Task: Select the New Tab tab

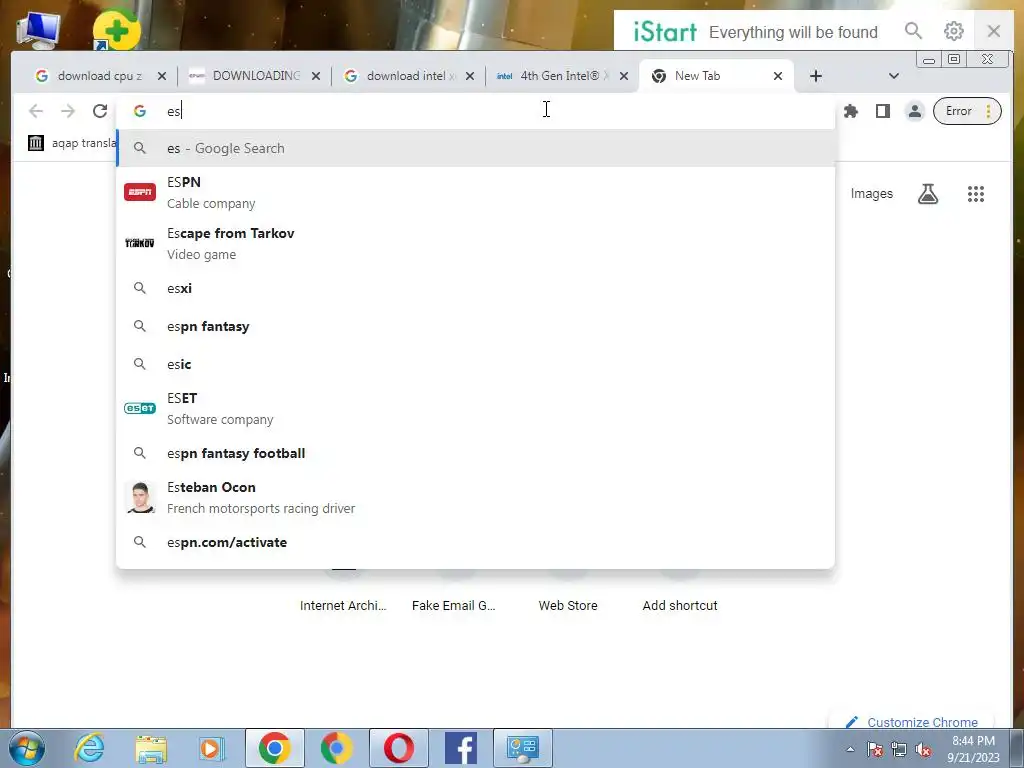Action: point(716,76)
